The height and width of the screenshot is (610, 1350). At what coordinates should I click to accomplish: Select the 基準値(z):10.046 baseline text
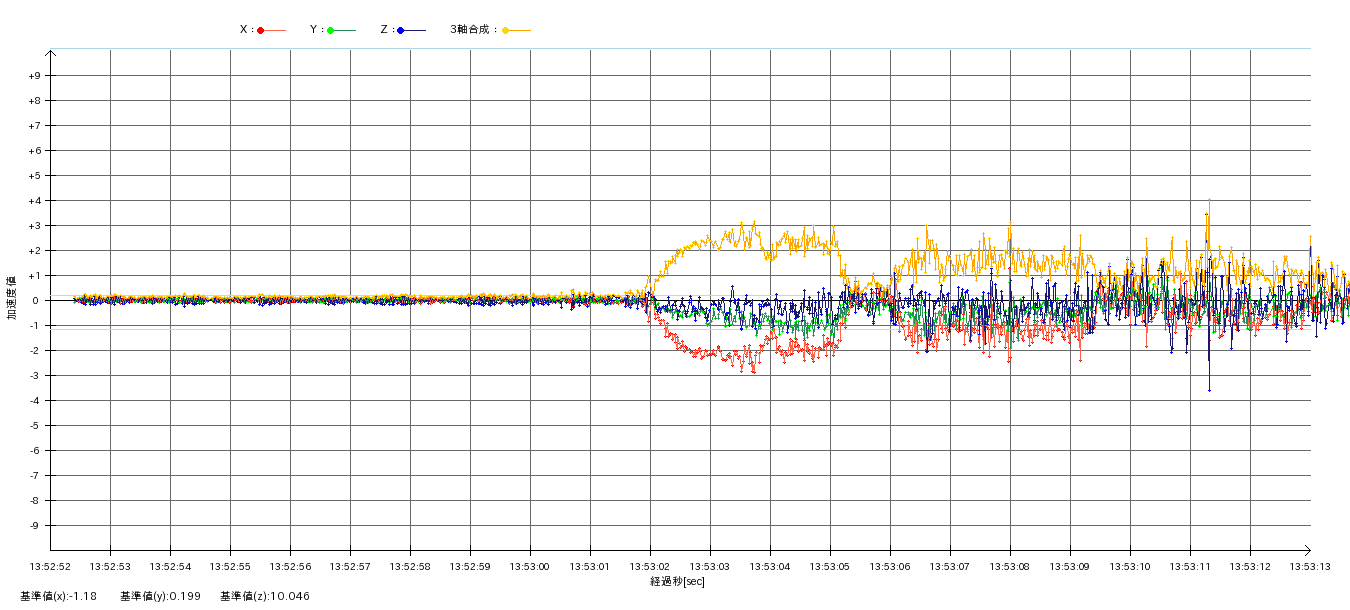(265, 597)
